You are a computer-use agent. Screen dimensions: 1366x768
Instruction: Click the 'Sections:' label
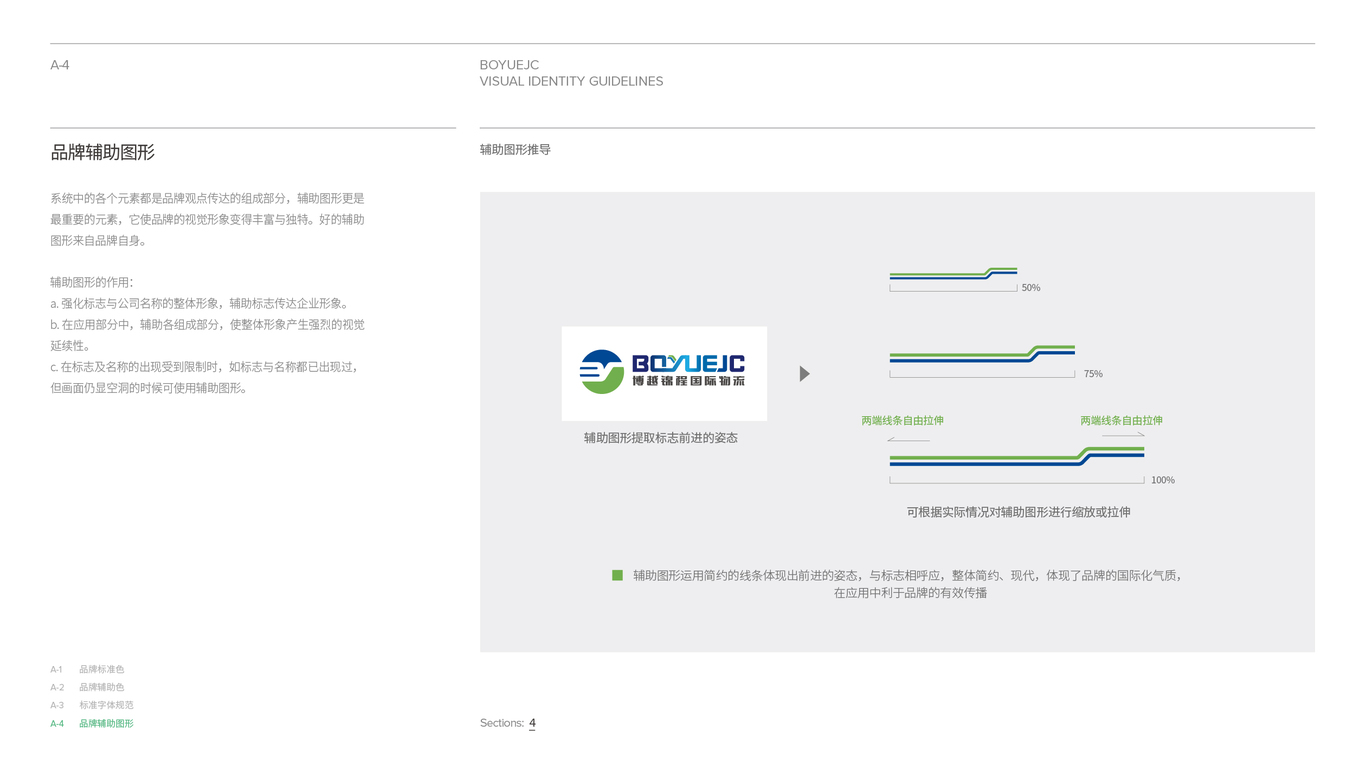[502, 723]
